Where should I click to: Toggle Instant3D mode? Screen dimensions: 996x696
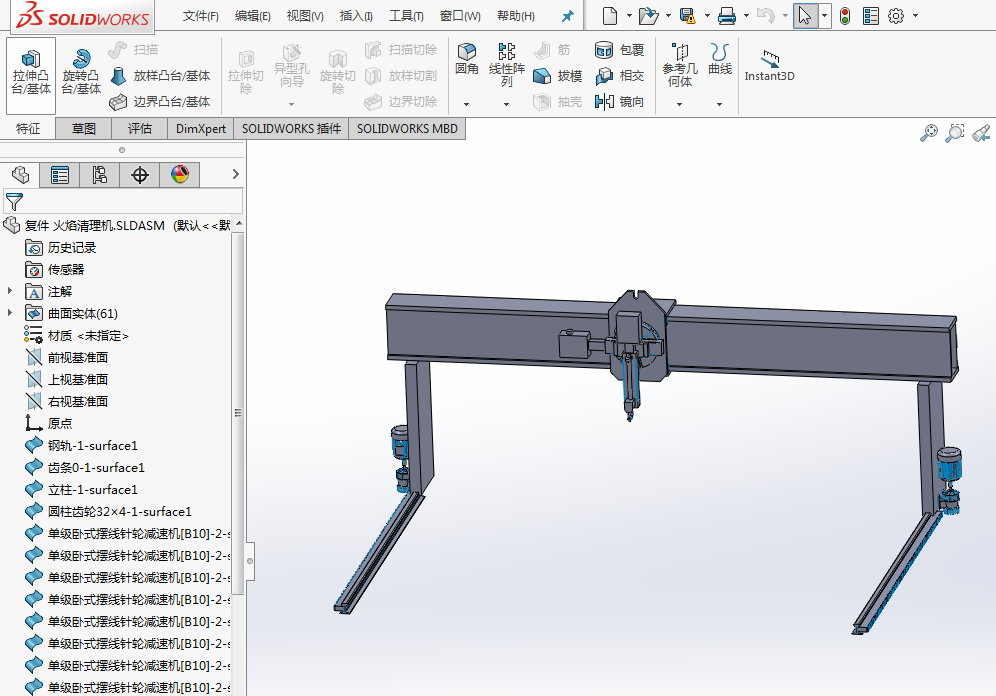769,66
